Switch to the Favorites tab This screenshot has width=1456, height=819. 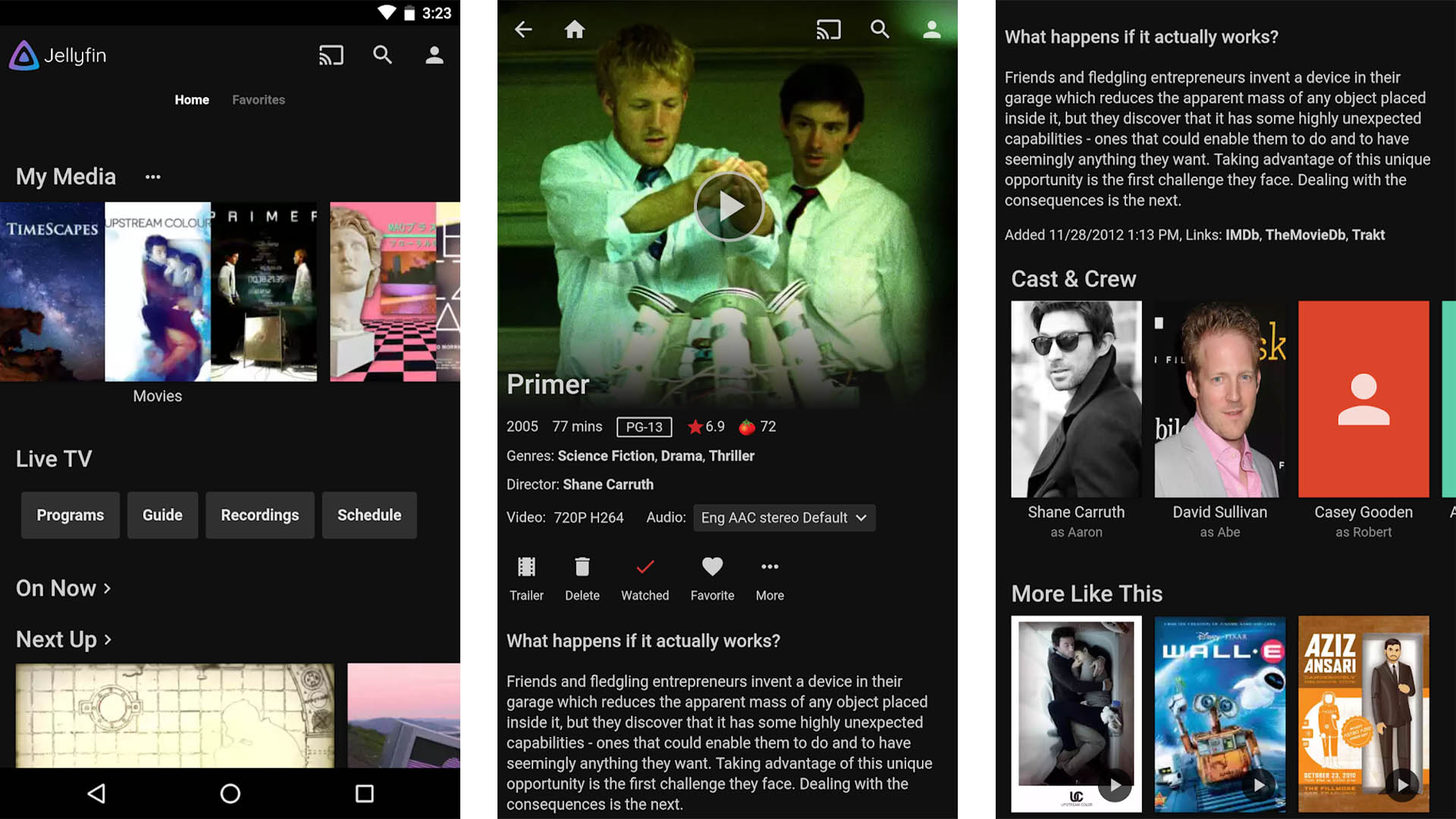[x=258, y=99]
